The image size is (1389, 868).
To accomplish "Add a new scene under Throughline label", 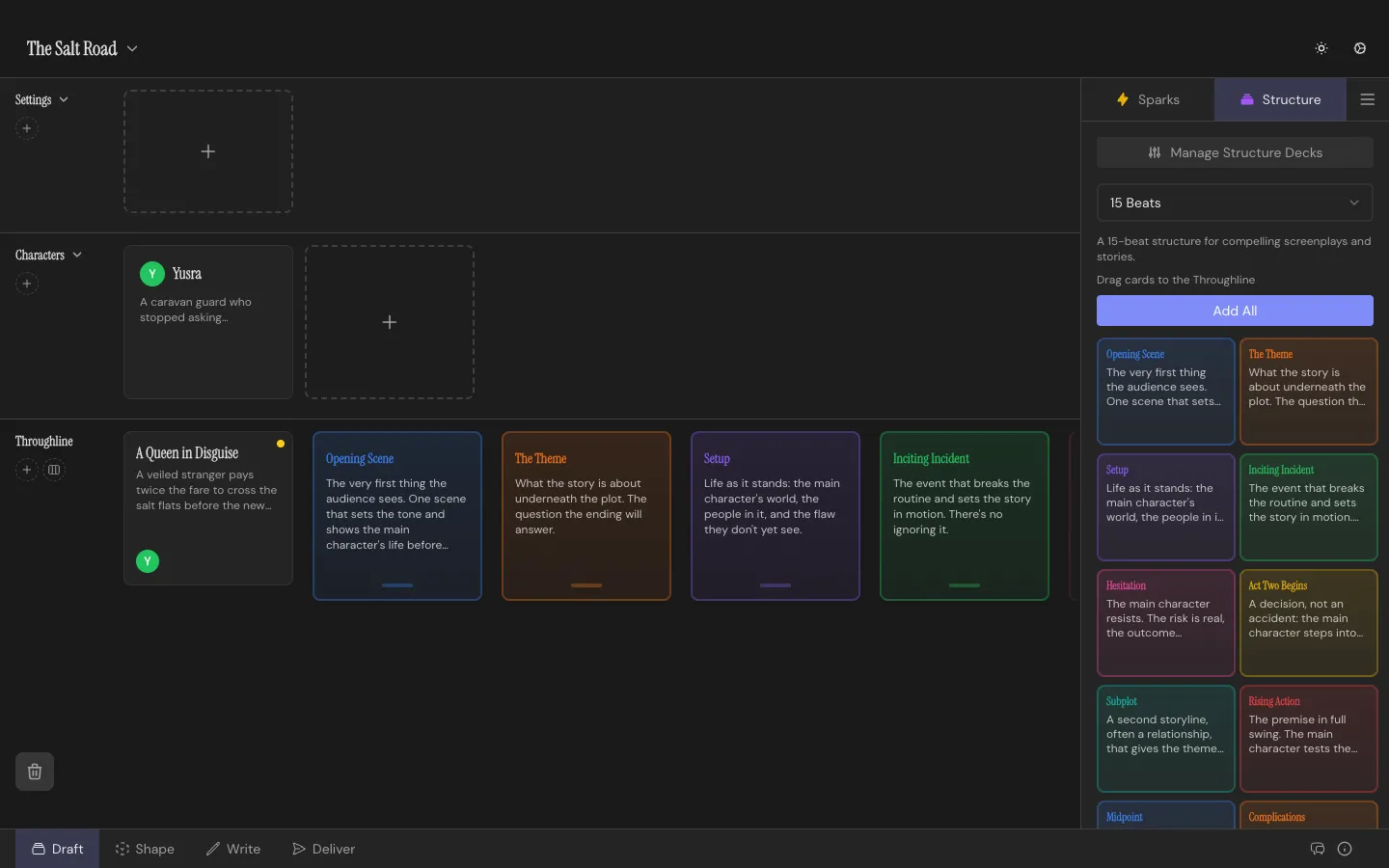I will point(27,470).
